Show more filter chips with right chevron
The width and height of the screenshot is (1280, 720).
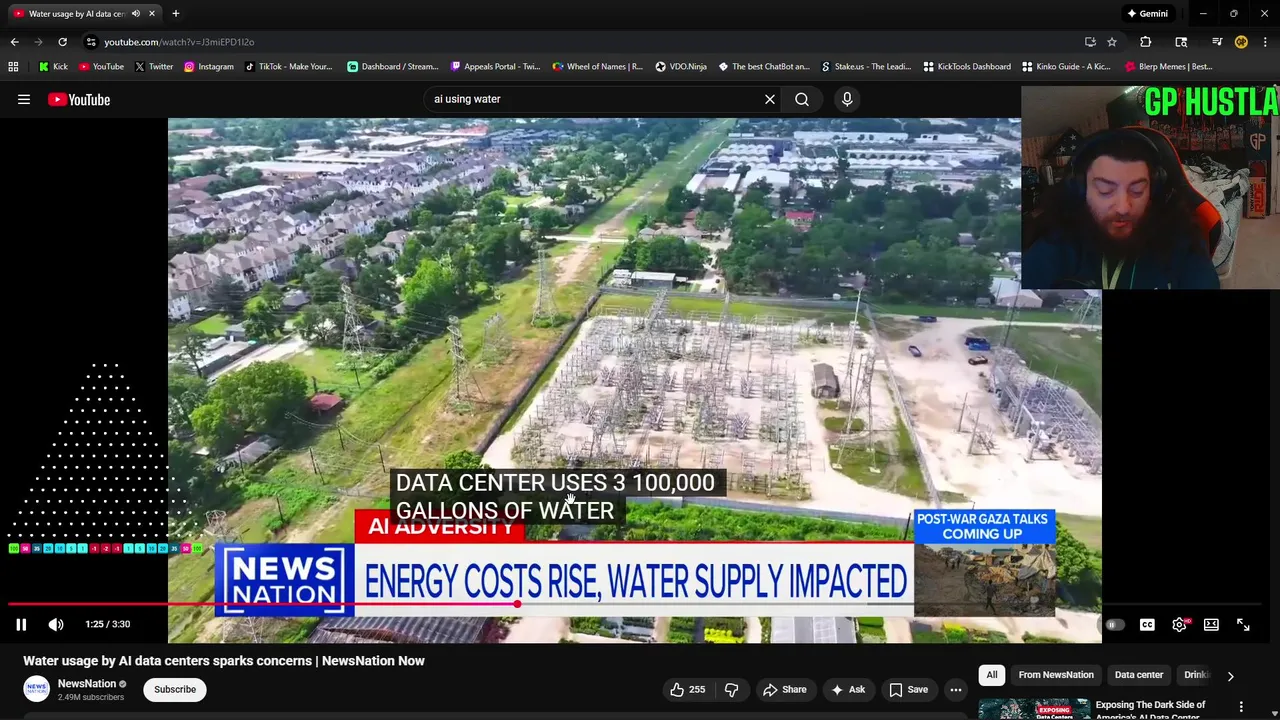(x=1230, y=676)
